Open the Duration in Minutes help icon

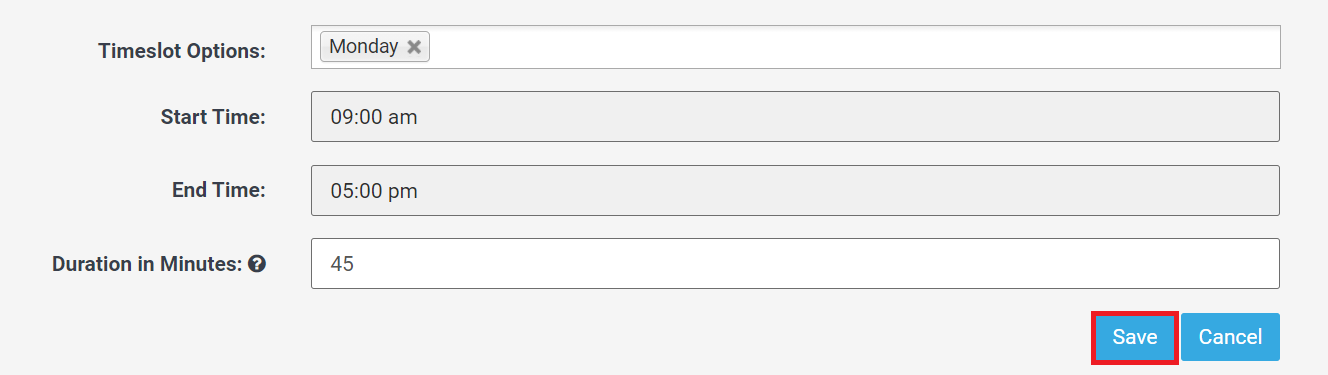tap(257, 264)
